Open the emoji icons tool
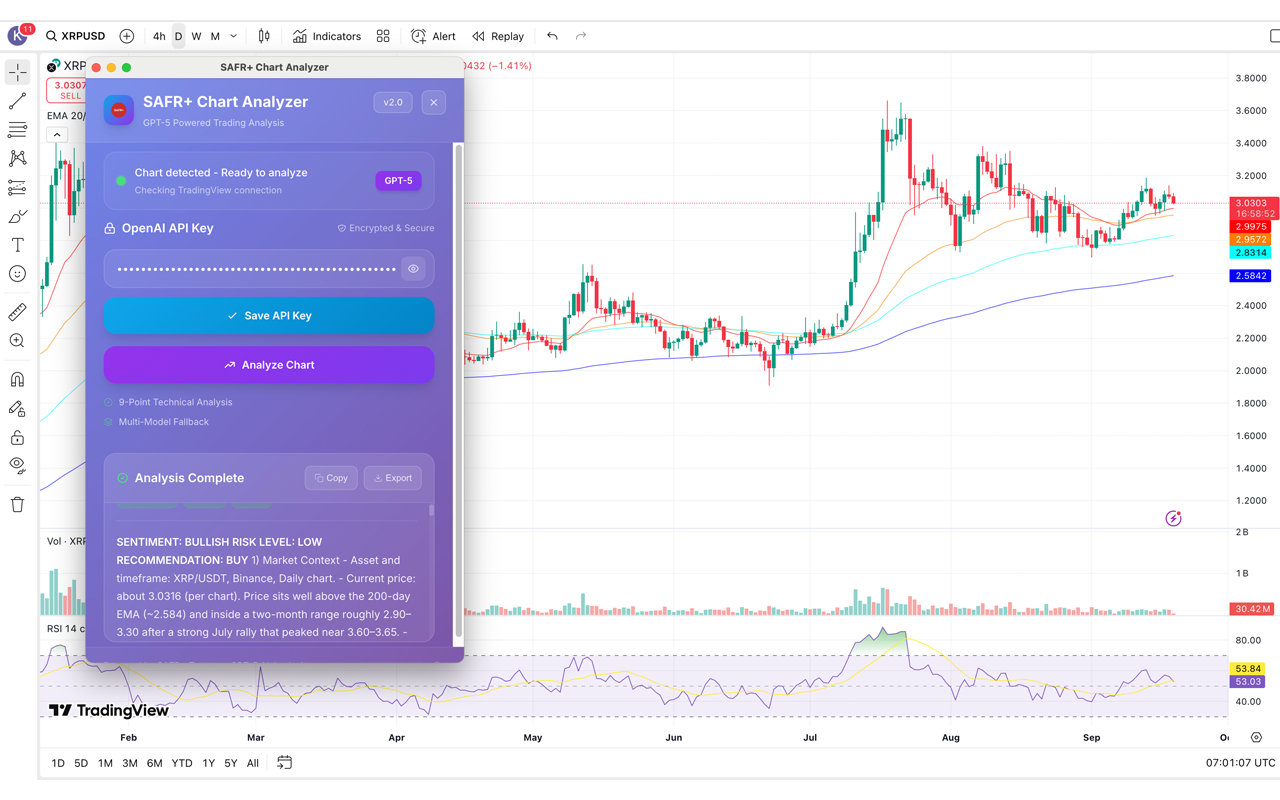Screen dimensions: 1280x800 point(17,274)
